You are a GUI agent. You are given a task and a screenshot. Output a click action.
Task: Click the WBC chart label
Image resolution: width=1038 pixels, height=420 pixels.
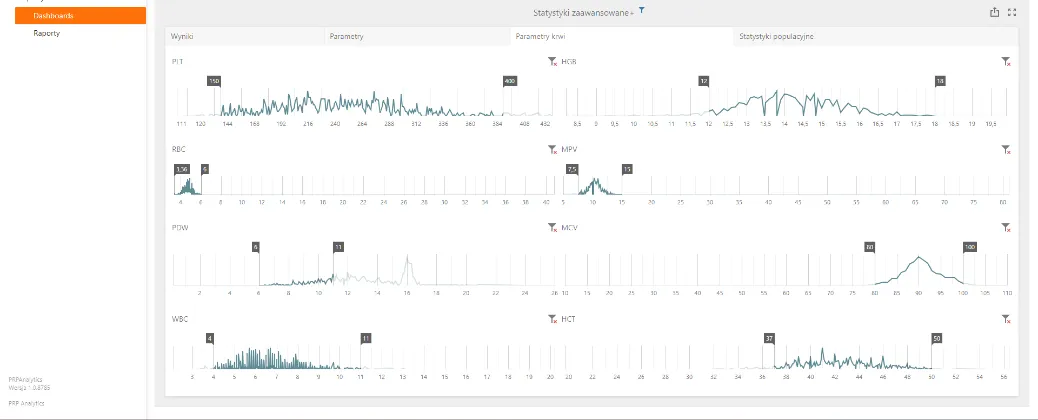[179, 319]
